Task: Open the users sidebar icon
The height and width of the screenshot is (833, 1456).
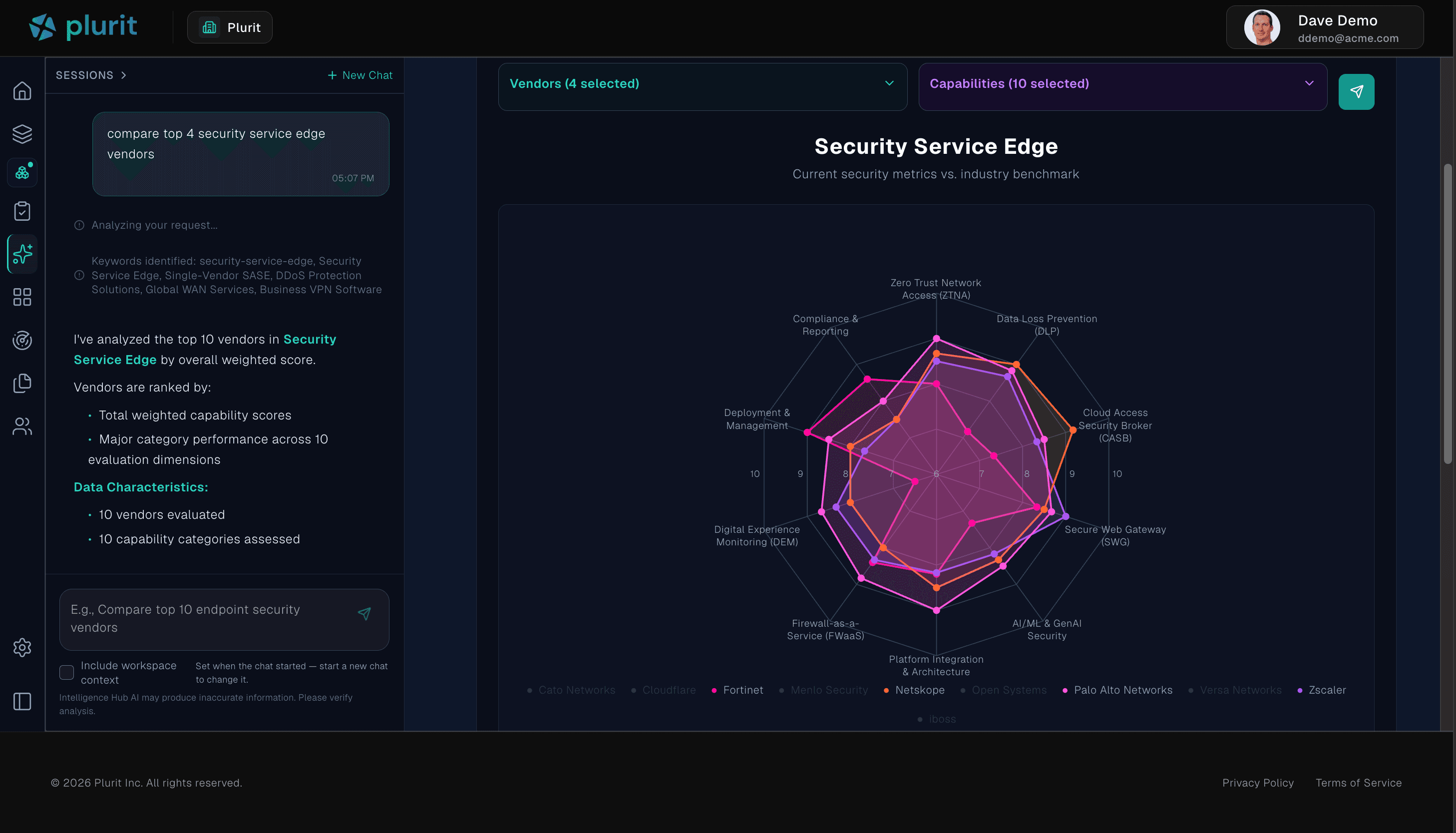Action: pos(22,426)
